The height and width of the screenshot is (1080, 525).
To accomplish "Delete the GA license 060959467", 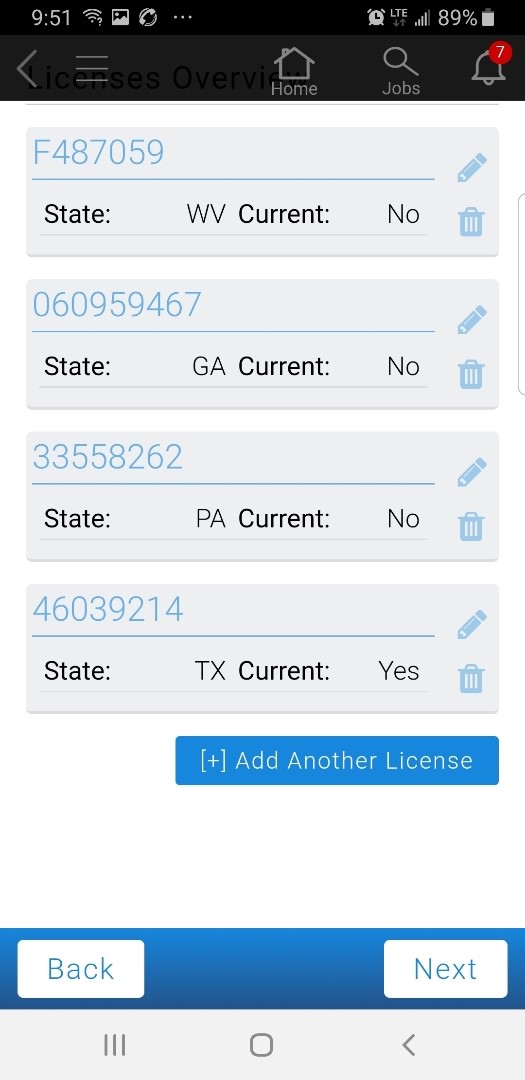I will 471,375.
